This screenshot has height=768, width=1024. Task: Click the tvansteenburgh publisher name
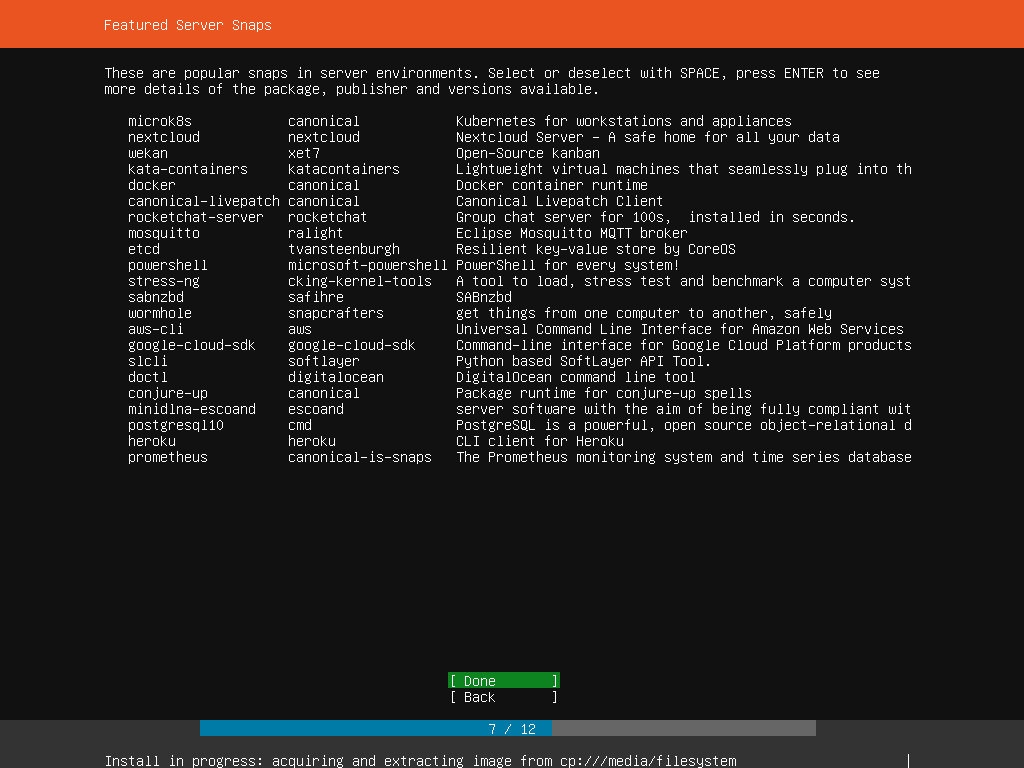click(344, 249)
